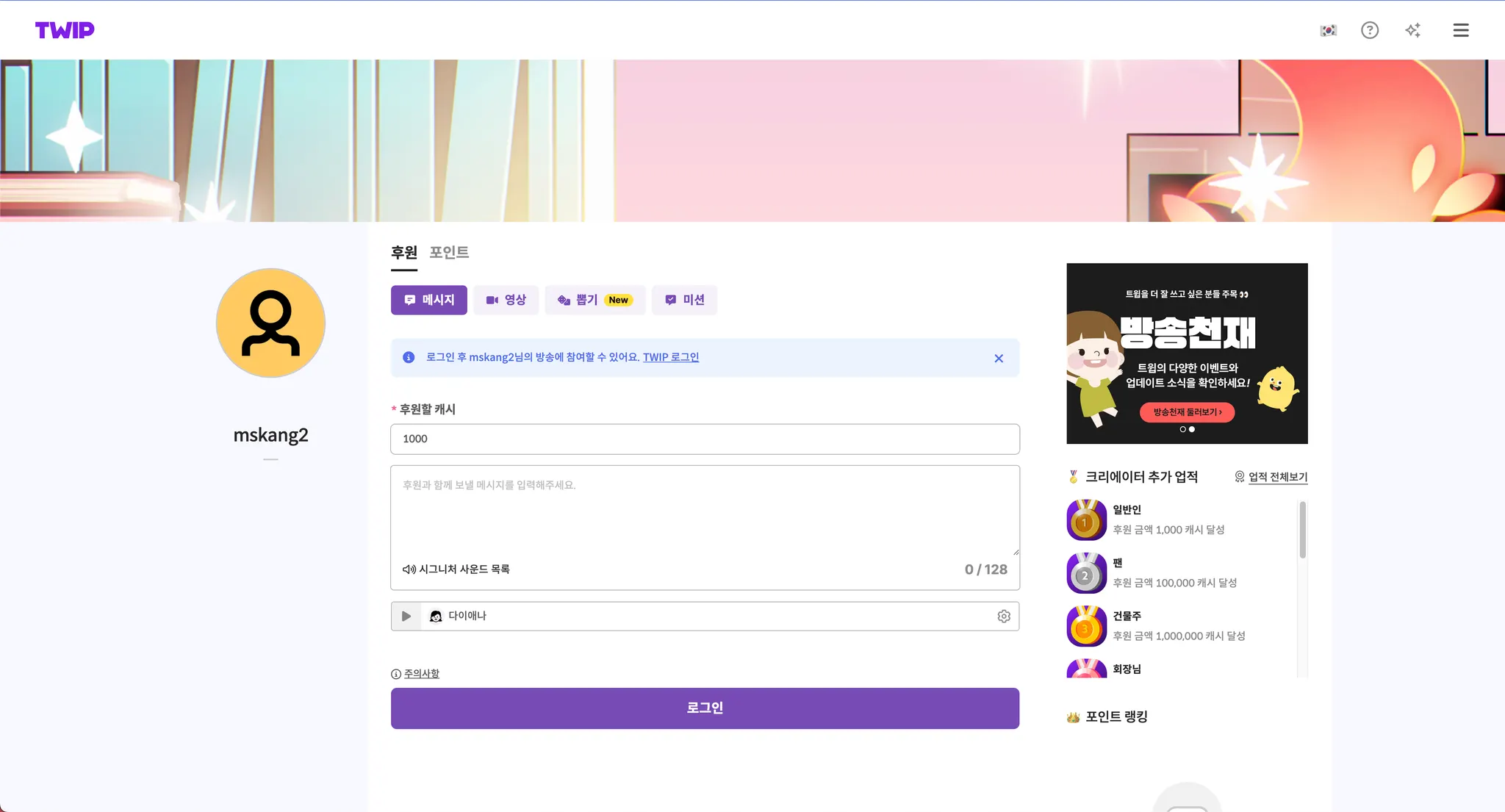The width and height of the screenshot is (1505, 812).
Task: Select the 메시지 donation type
Action: tap(429, 300)
